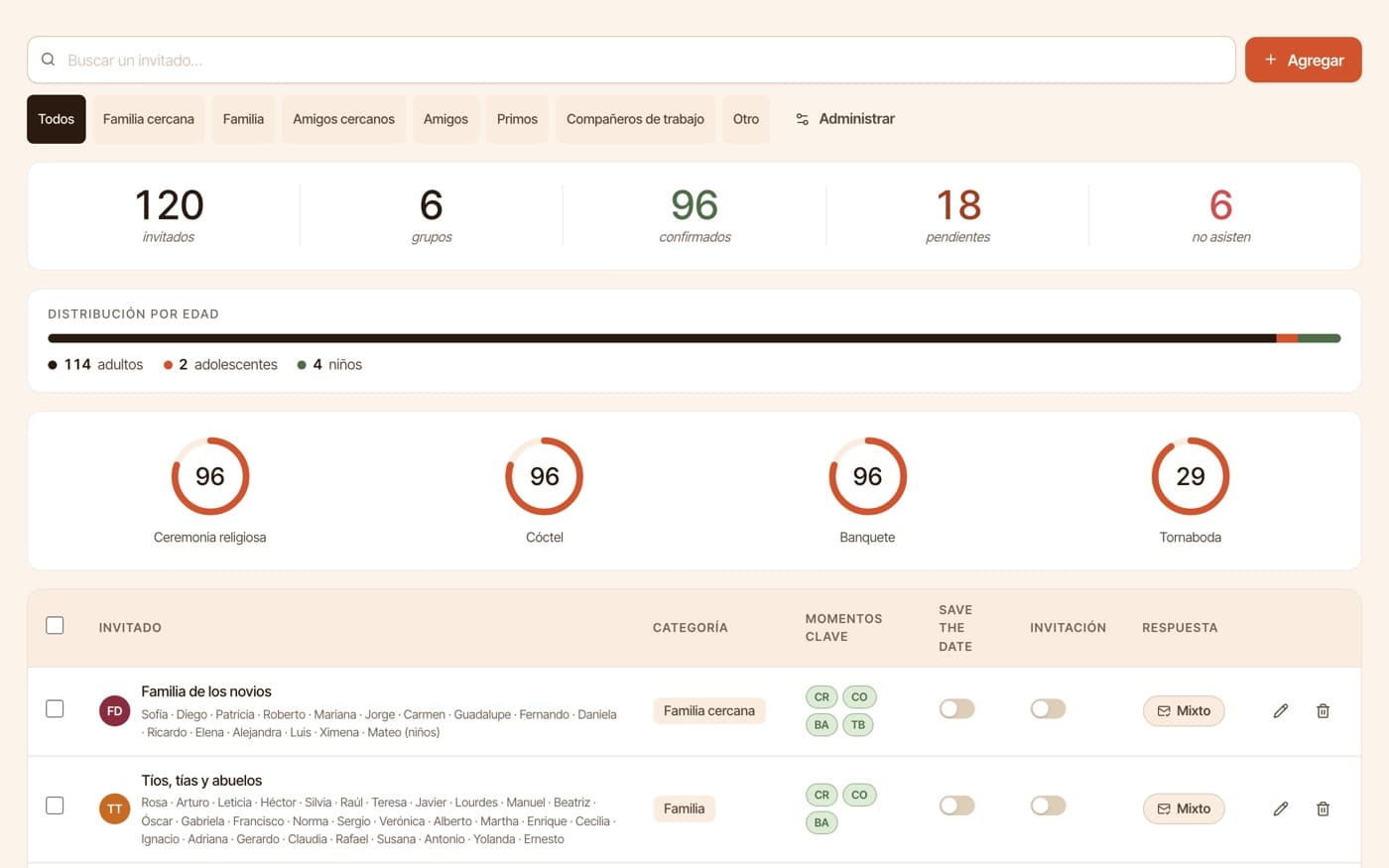Filter by Familia cercana tab
This screenshot has width=1389, height=868.
coord(149,119)
